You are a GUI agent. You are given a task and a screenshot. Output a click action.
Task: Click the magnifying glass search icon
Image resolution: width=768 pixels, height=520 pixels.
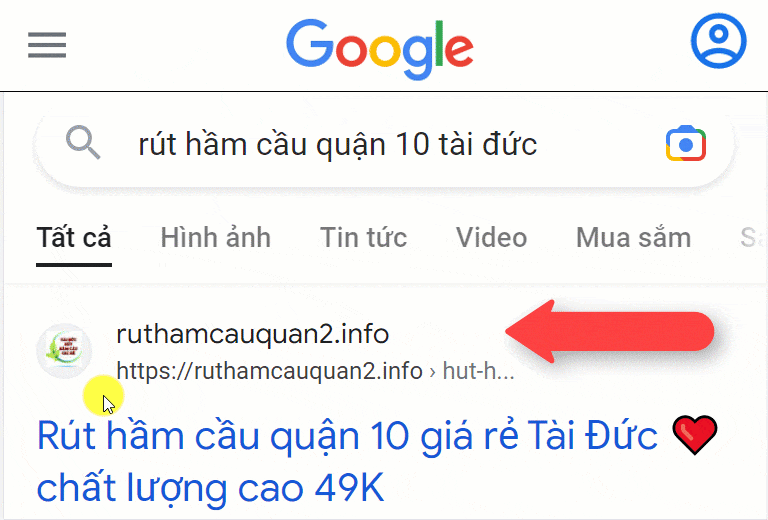coord(83,142)
